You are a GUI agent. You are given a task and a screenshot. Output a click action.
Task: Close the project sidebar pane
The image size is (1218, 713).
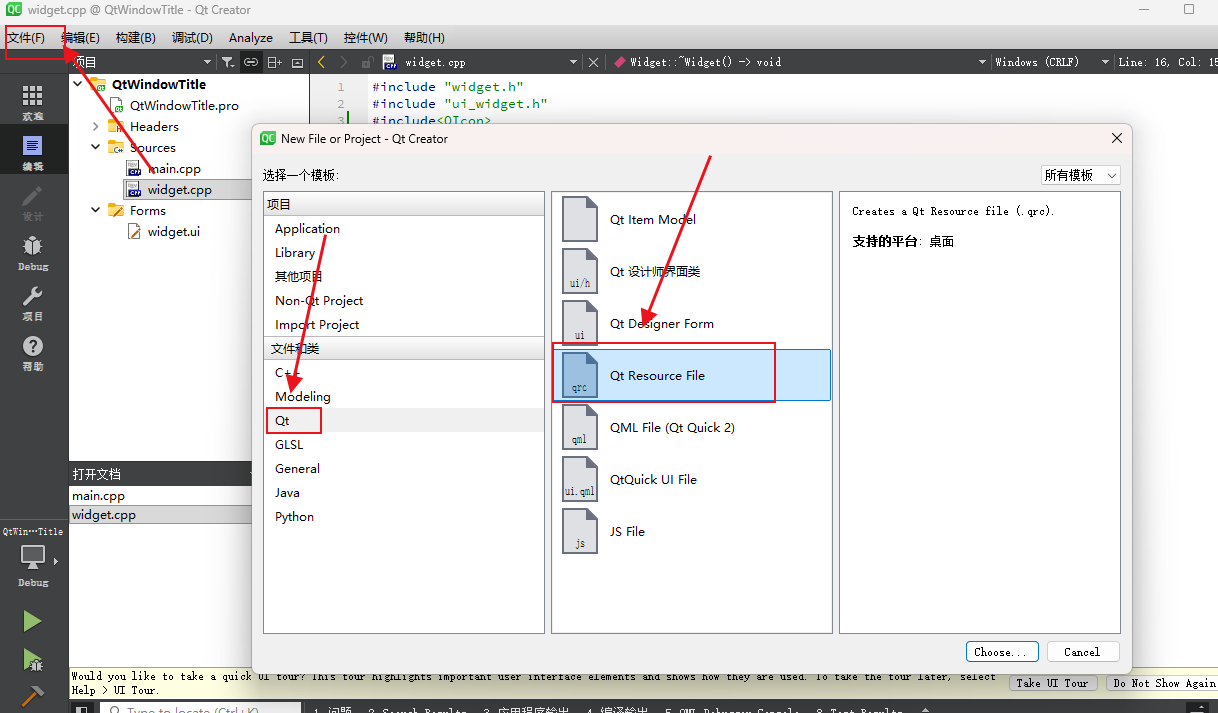tap(297, 62)
